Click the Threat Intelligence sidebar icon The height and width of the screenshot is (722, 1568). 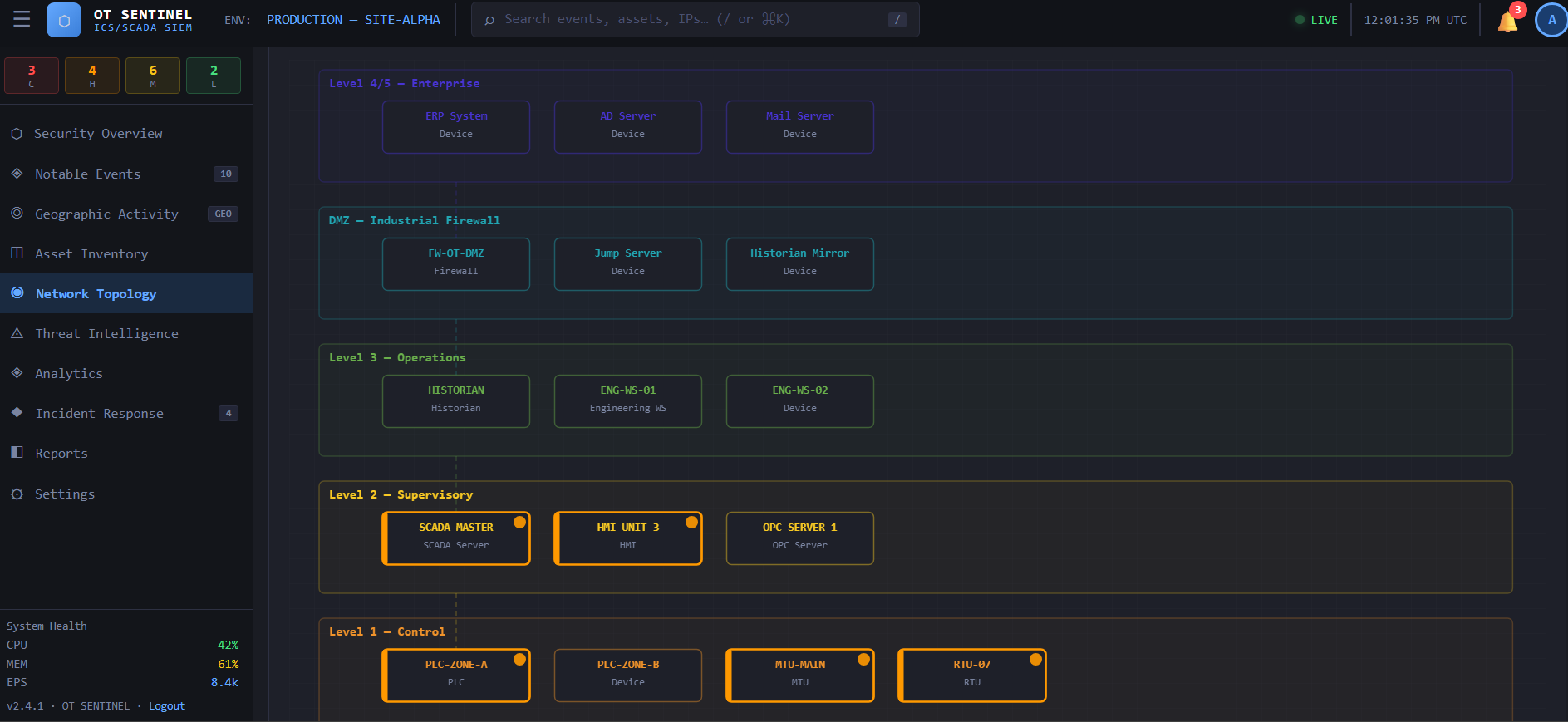pyautogui.click(x=17, y=333)
